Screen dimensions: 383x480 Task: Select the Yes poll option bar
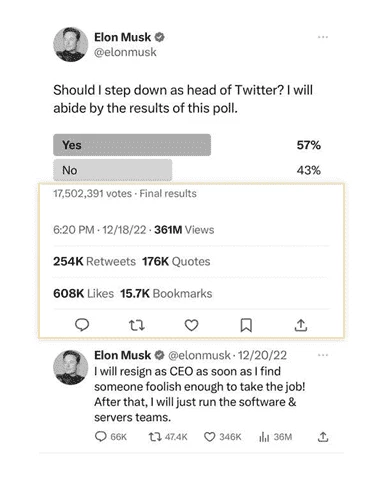132,145
